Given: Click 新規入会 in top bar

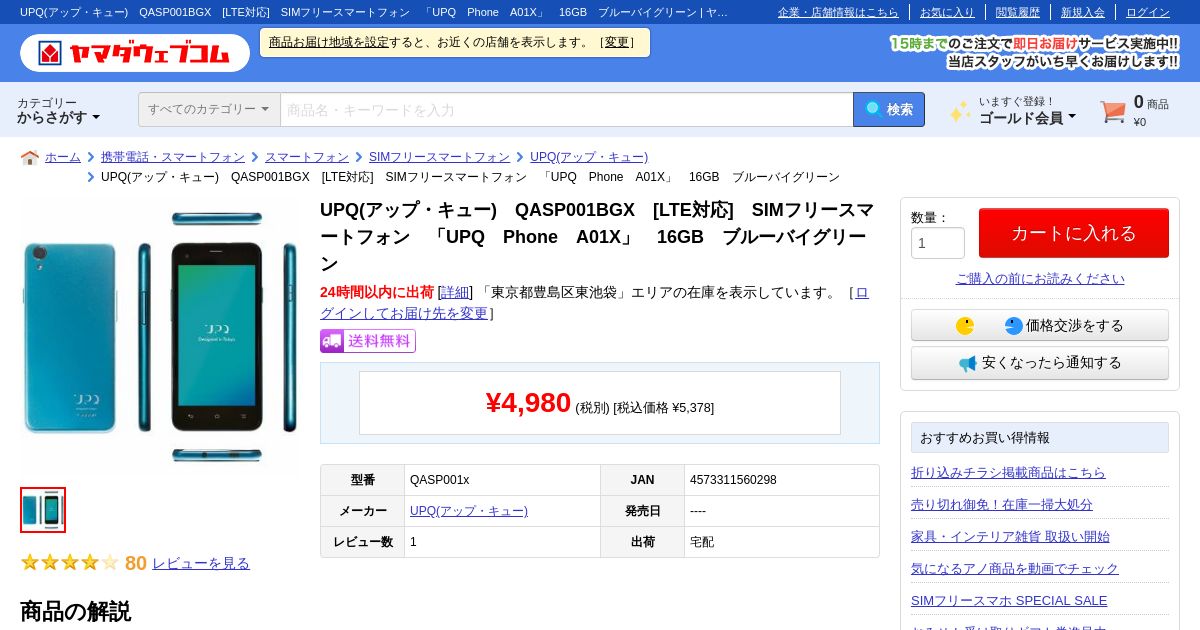Looking at the screenshot, I should click(x=1083, y=12).
